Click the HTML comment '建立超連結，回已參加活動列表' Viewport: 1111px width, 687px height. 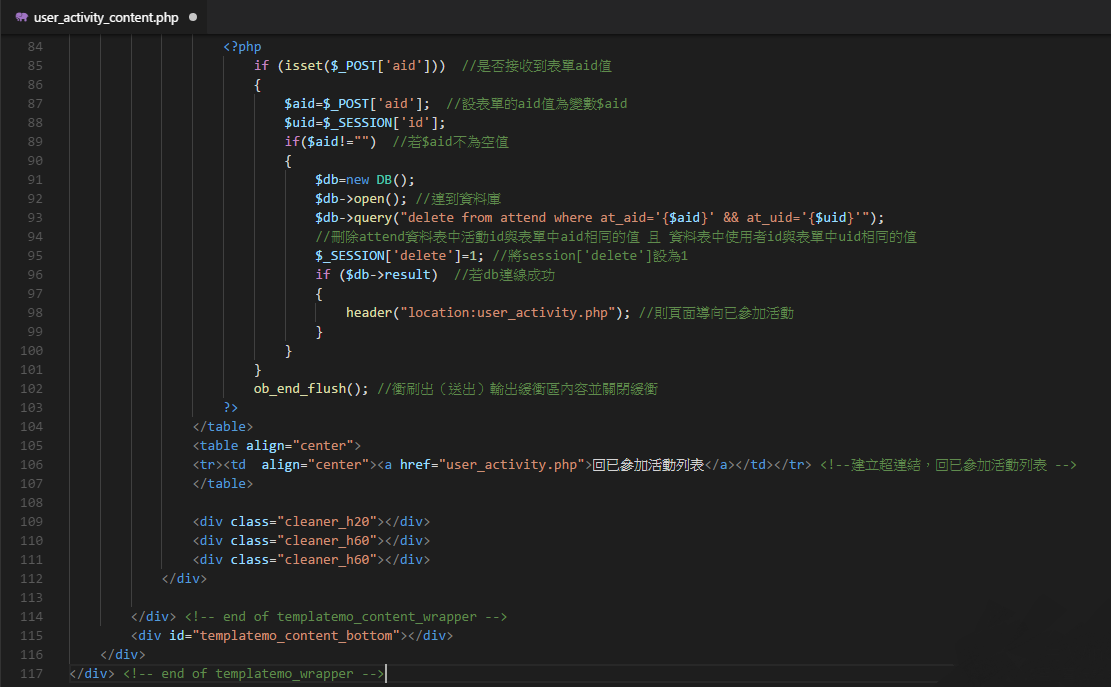(x=948, y=465)
